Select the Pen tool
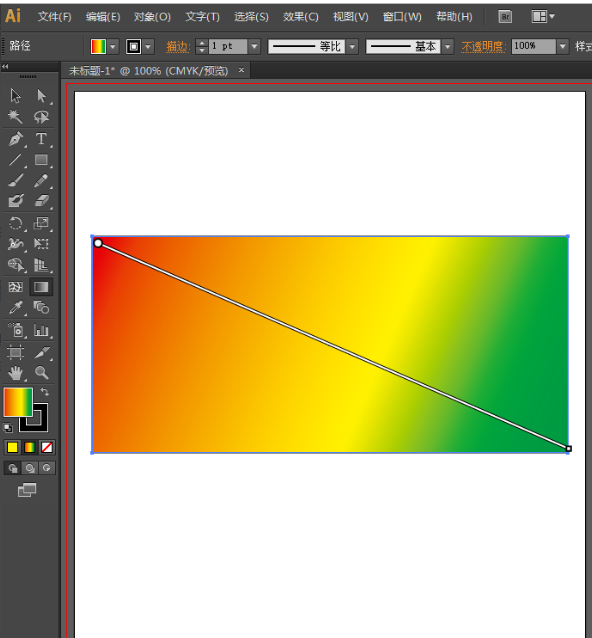 coord(15,139)
